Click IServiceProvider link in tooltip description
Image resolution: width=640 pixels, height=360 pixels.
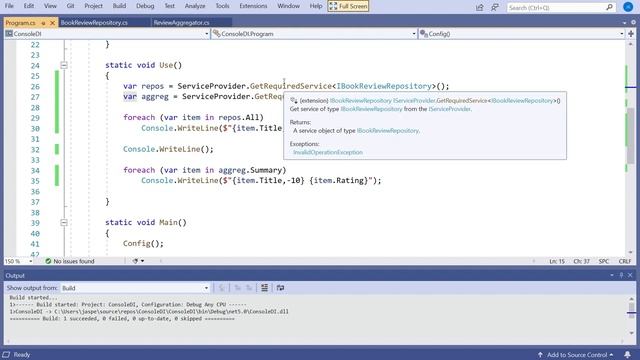click(449, 109)
